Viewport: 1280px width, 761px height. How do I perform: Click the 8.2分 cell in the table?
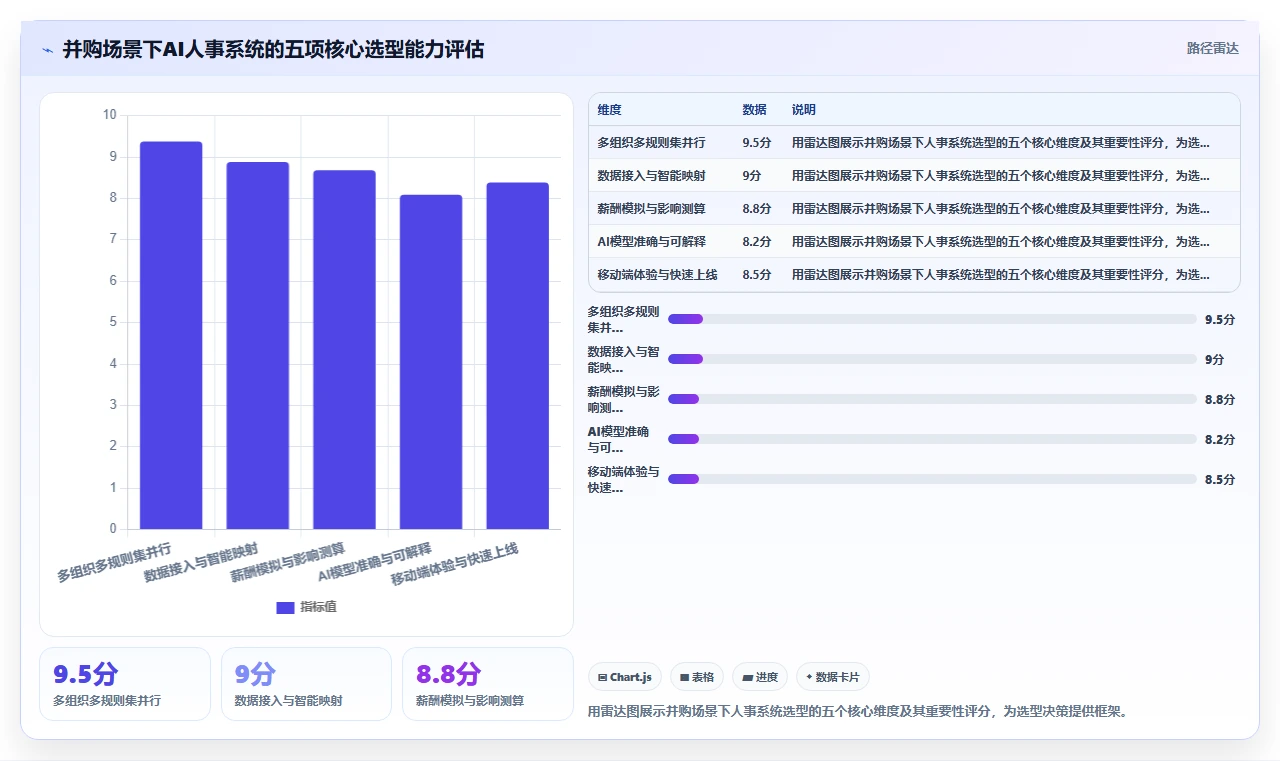pos(757,242)
